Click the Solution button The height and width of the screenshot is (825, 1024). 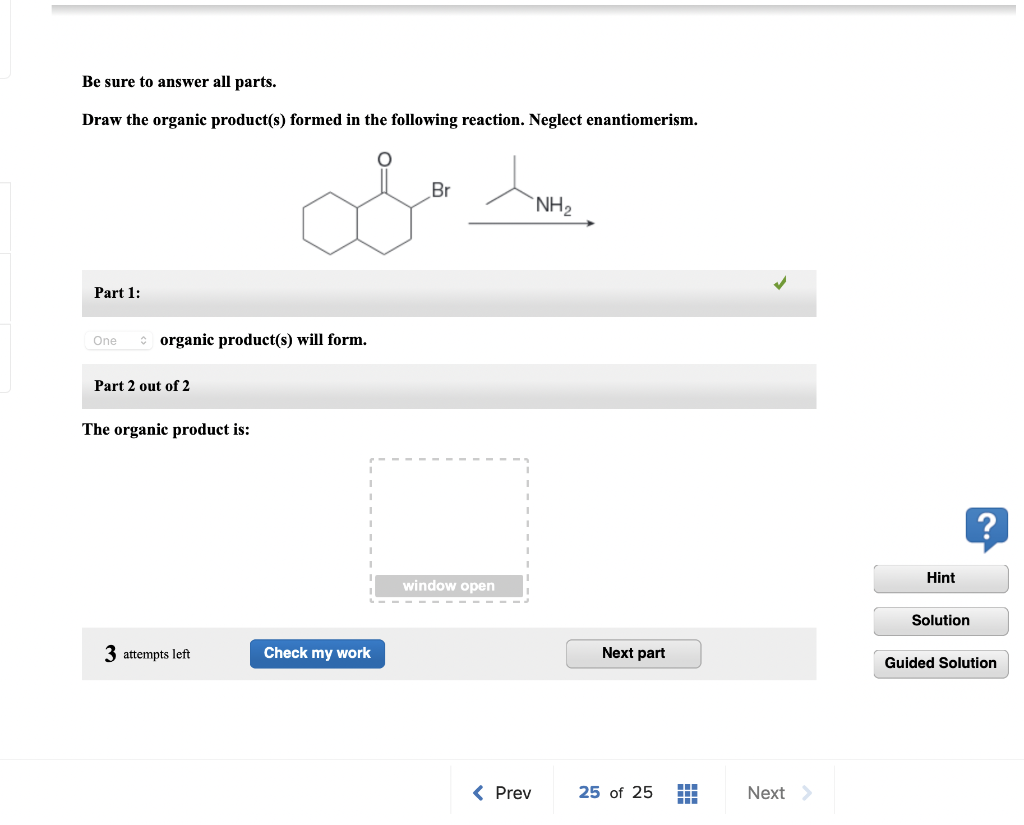(x=940, y=620)
